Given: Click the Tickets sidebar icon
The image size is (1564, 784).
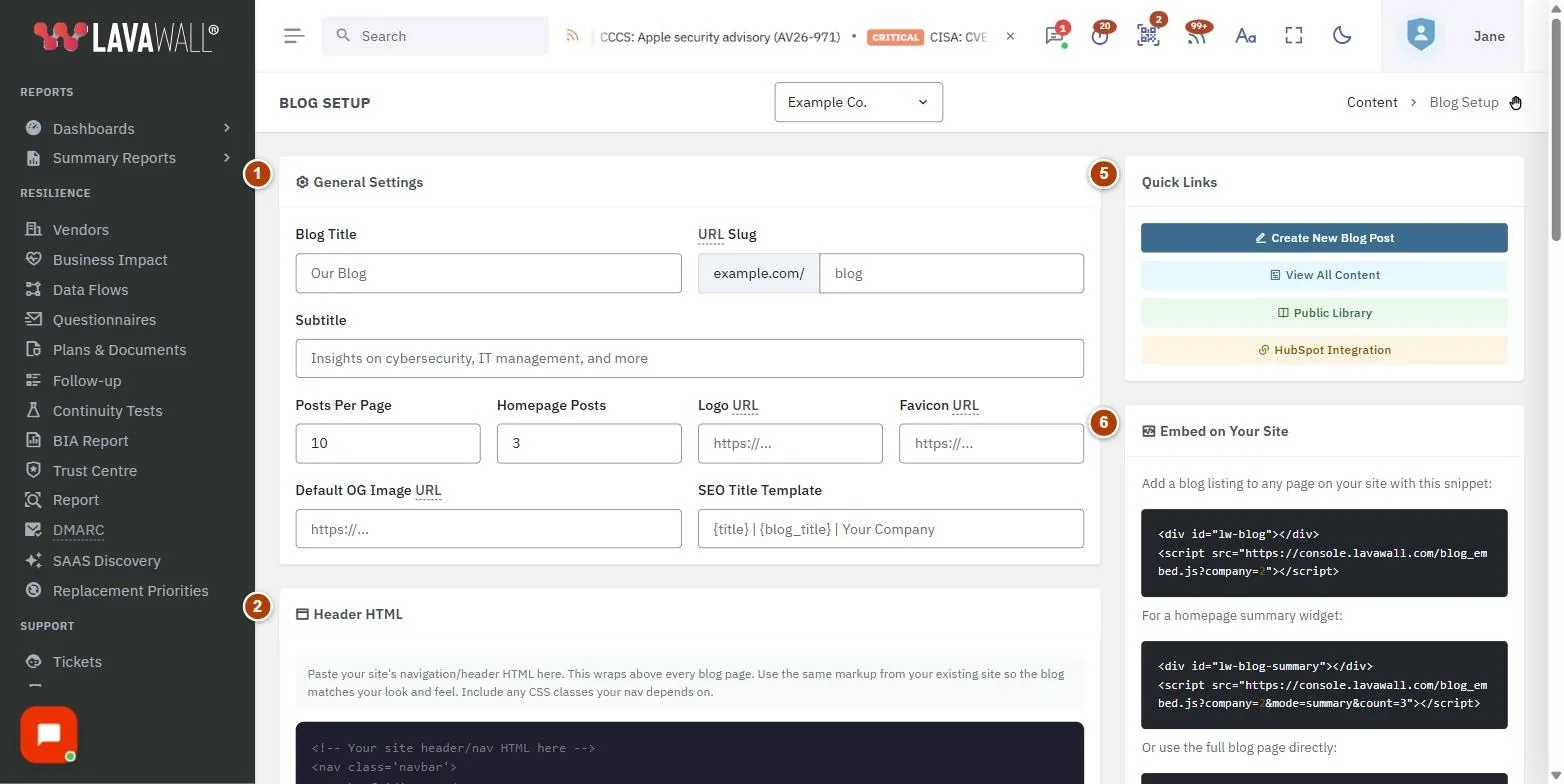Looking at the screenshot, I should 34,661.
